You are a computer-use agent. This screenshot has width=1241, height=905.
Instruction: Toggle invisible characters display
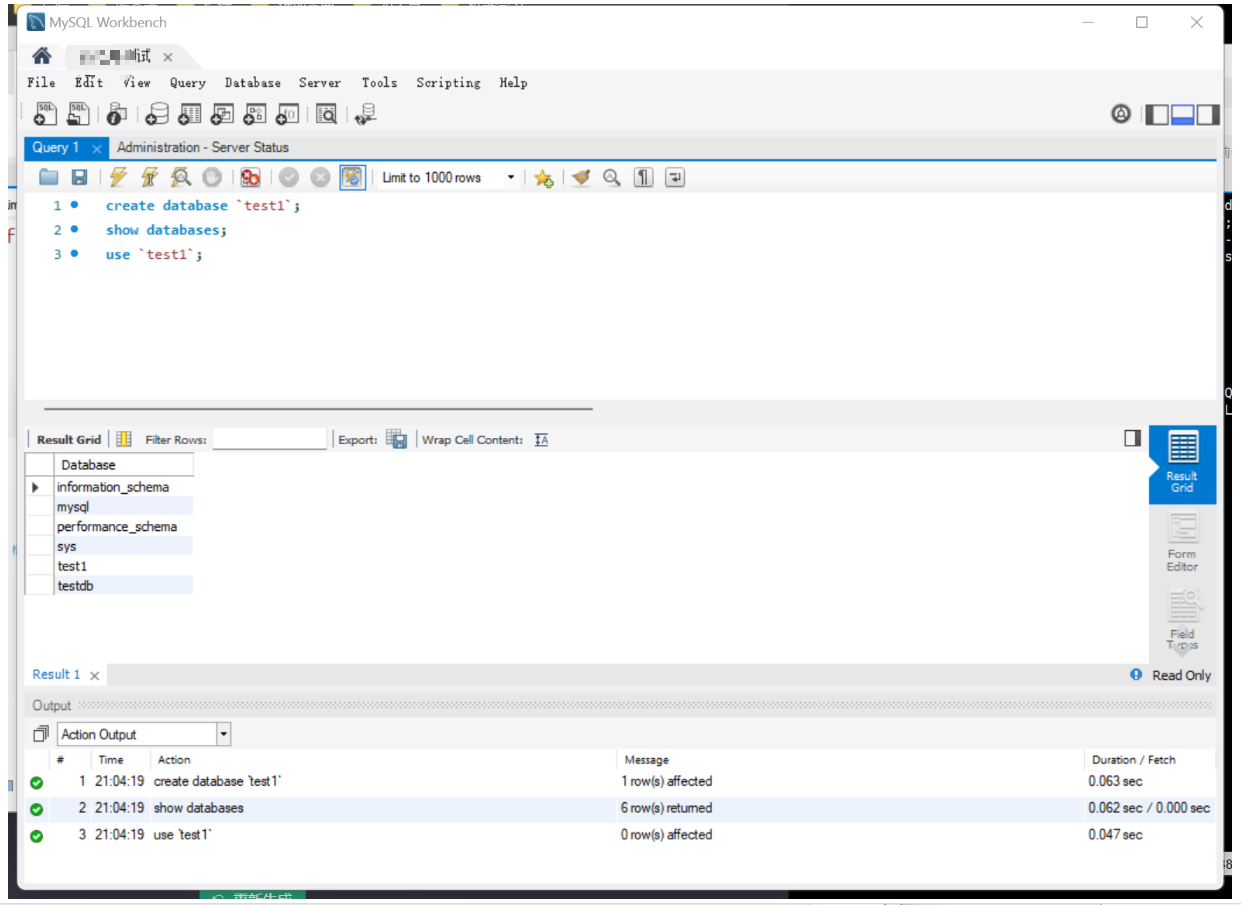644,178
